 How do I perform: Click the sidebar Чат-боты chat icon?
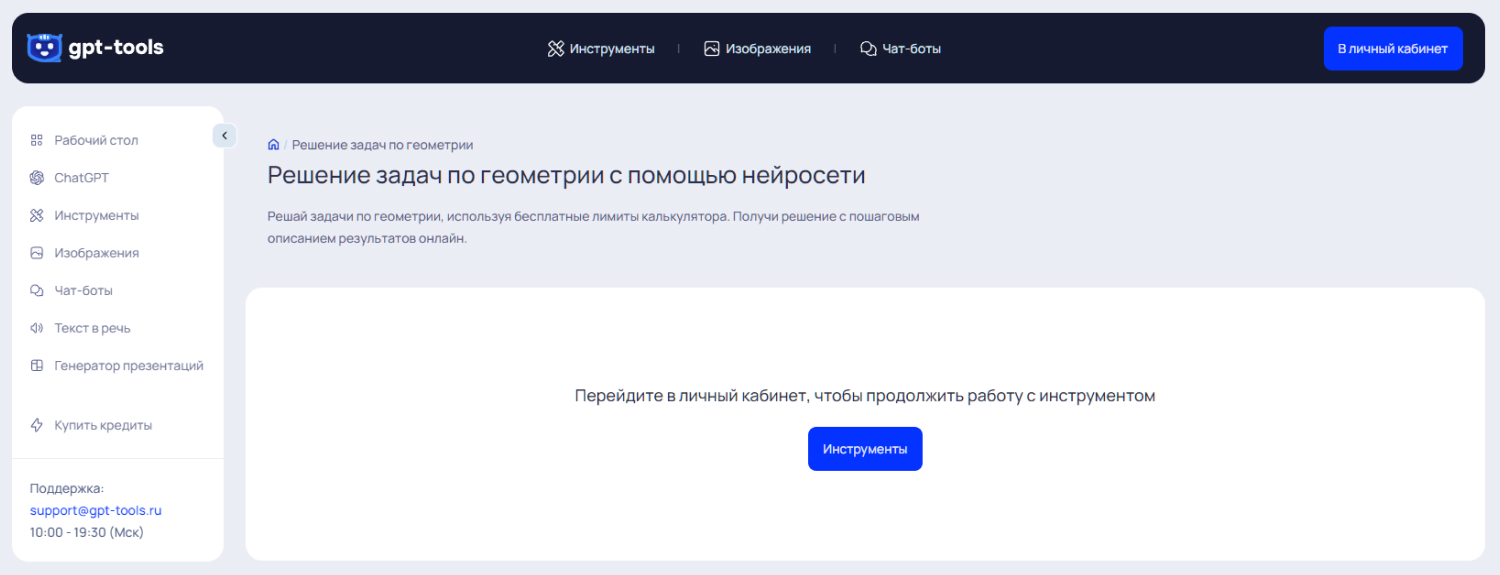(x=37, y=290)
